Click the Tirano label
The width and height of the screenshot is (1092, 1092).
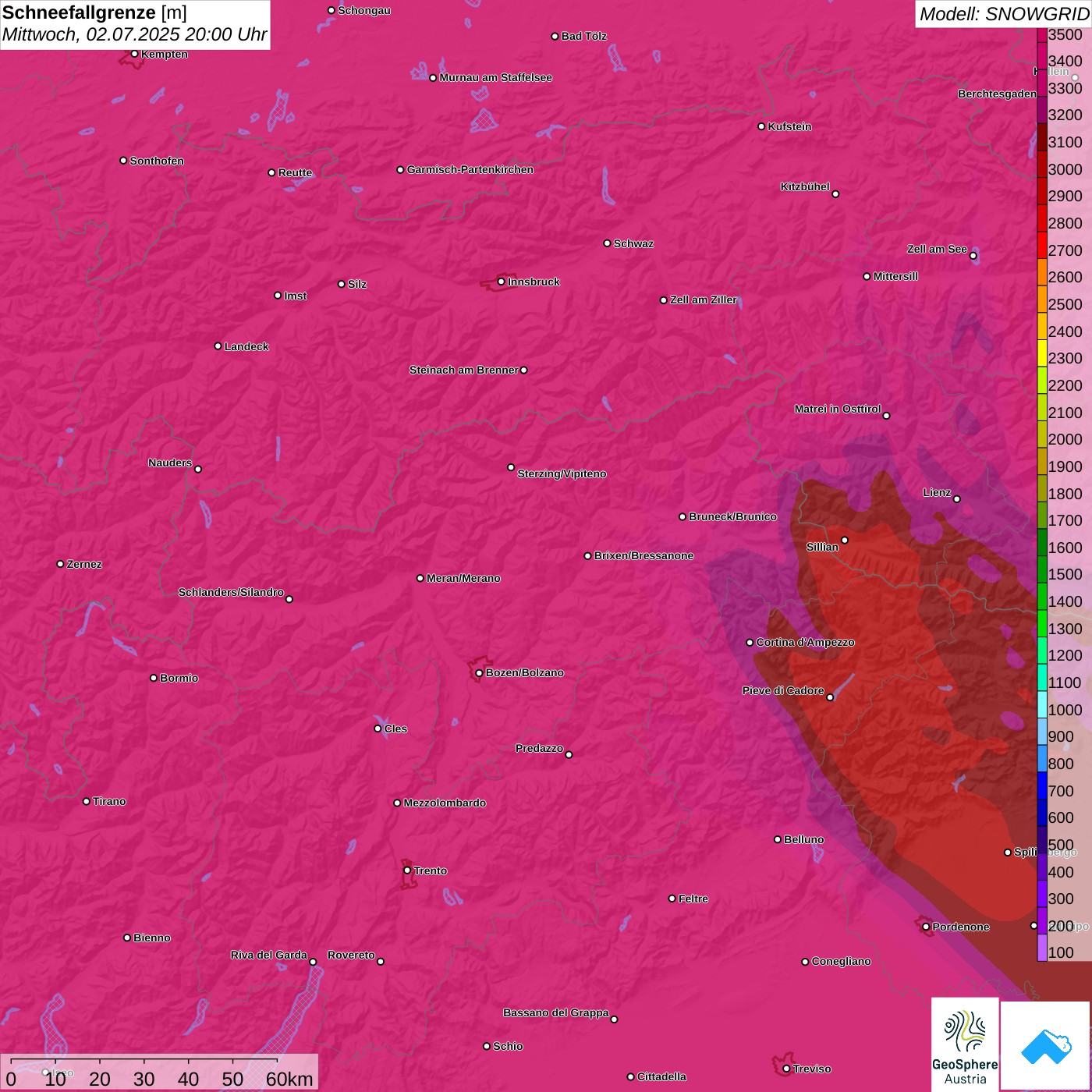109,801
